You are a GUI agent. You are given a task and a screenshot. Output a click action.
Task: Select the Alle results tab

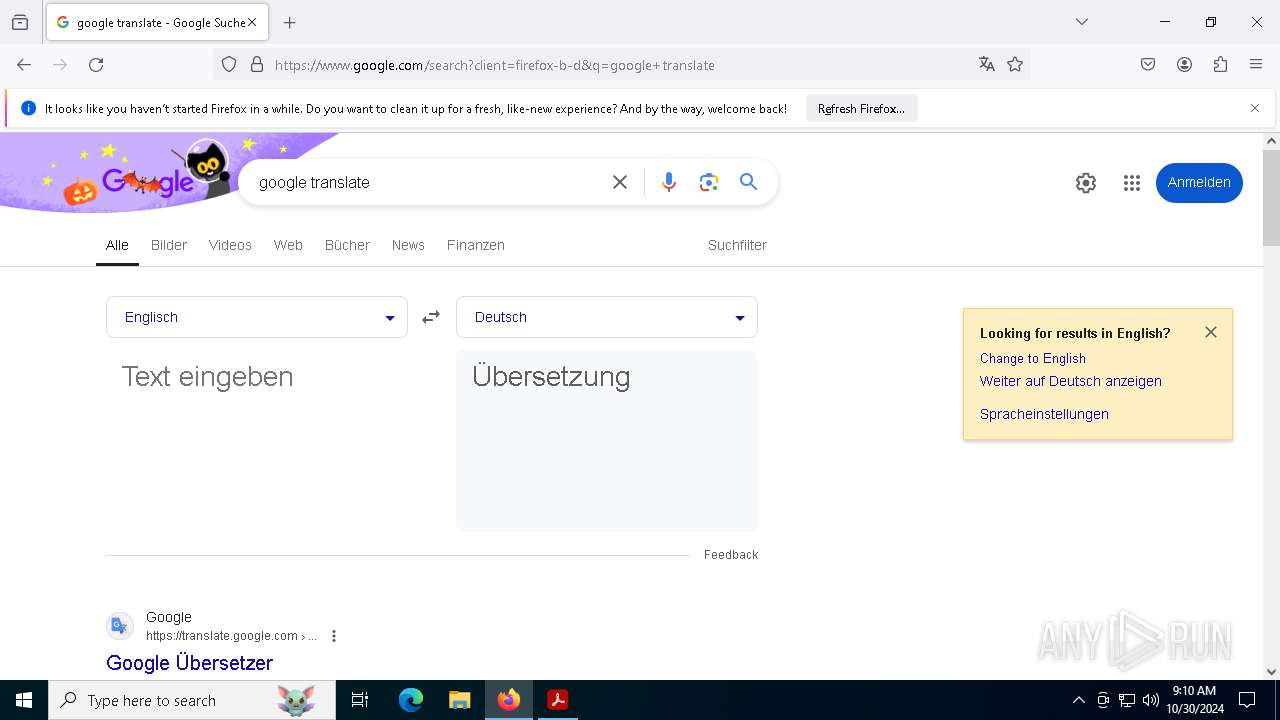point(117,245)
